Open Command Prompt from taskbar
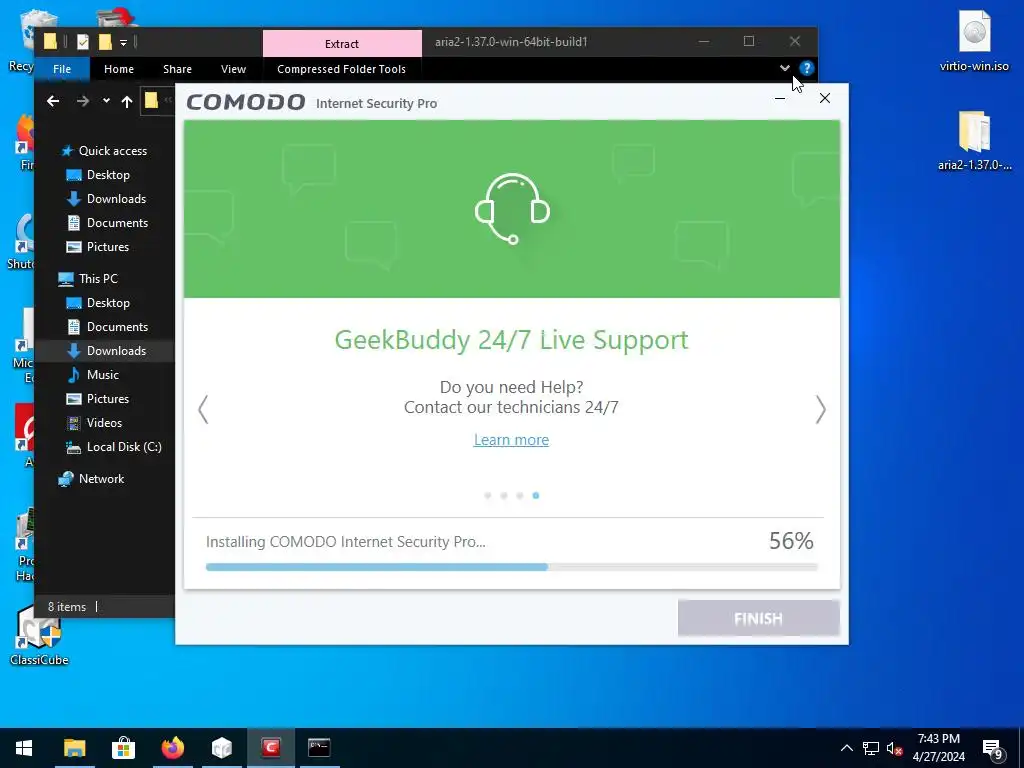The image size is (1024, 768). pos(319,748)
